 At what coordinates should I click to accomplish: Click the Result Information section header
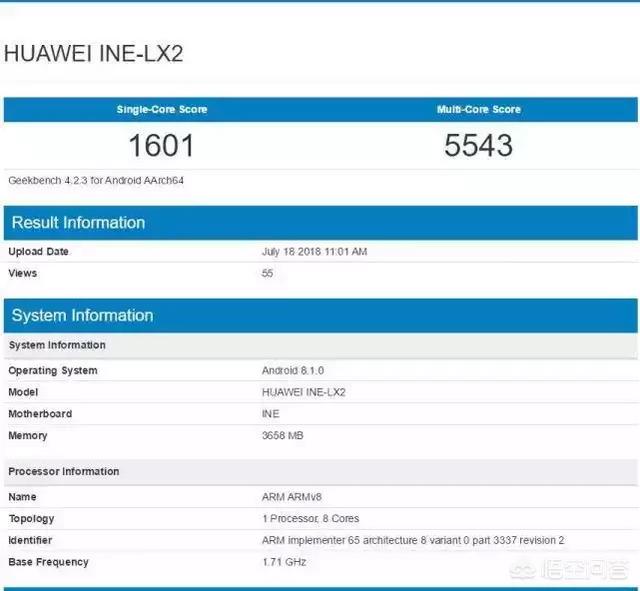point(320,223)
